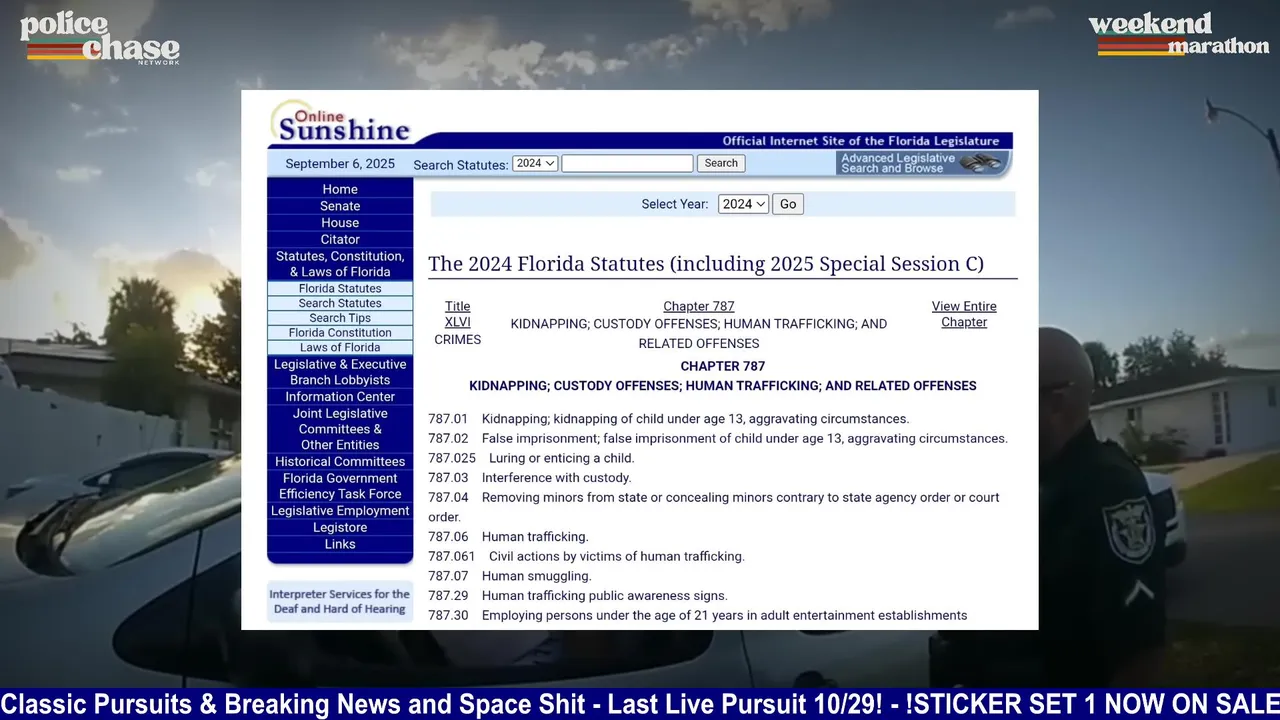Viewport: 1280px width, 720px height.
Task: Click 787.061 Civil actions by victims entry
Action: point(586,556)
